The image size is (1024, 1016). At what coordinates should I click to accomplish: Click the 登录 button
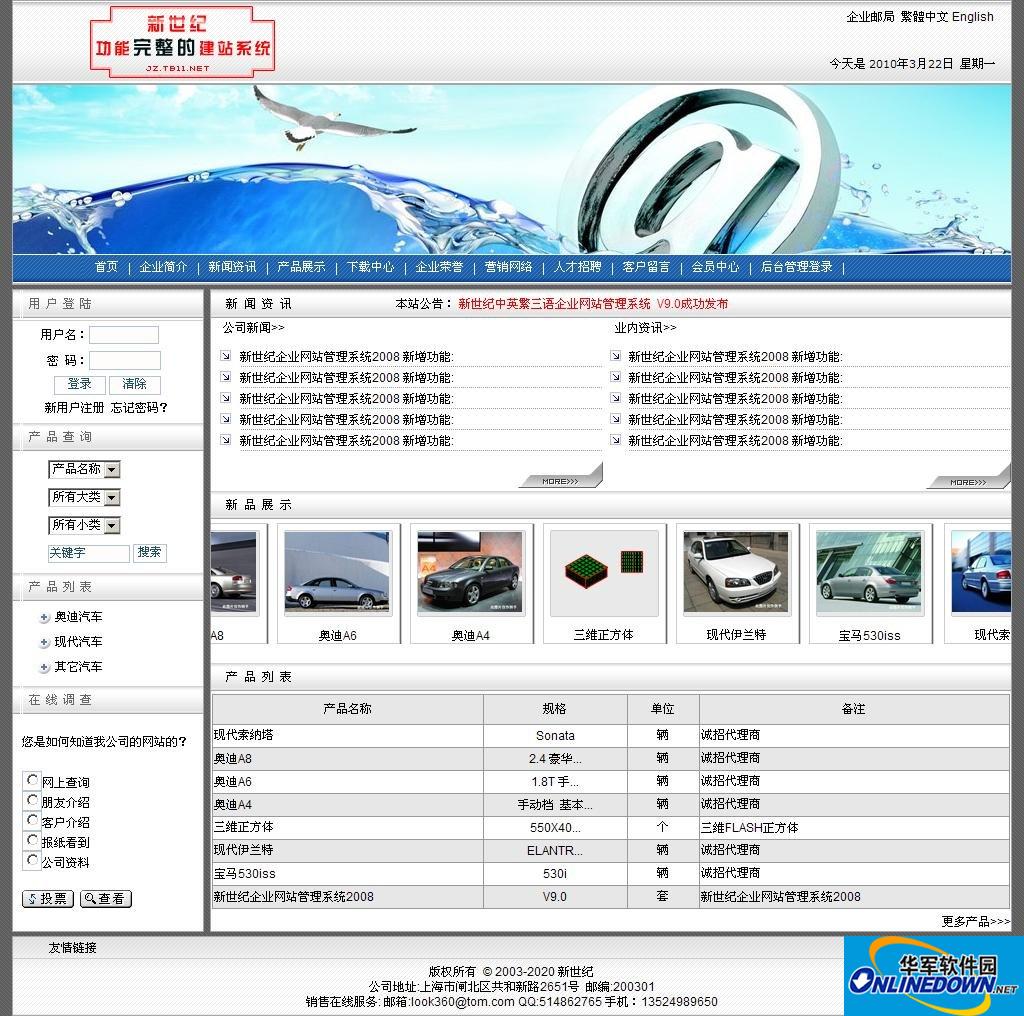click(80, 385)
